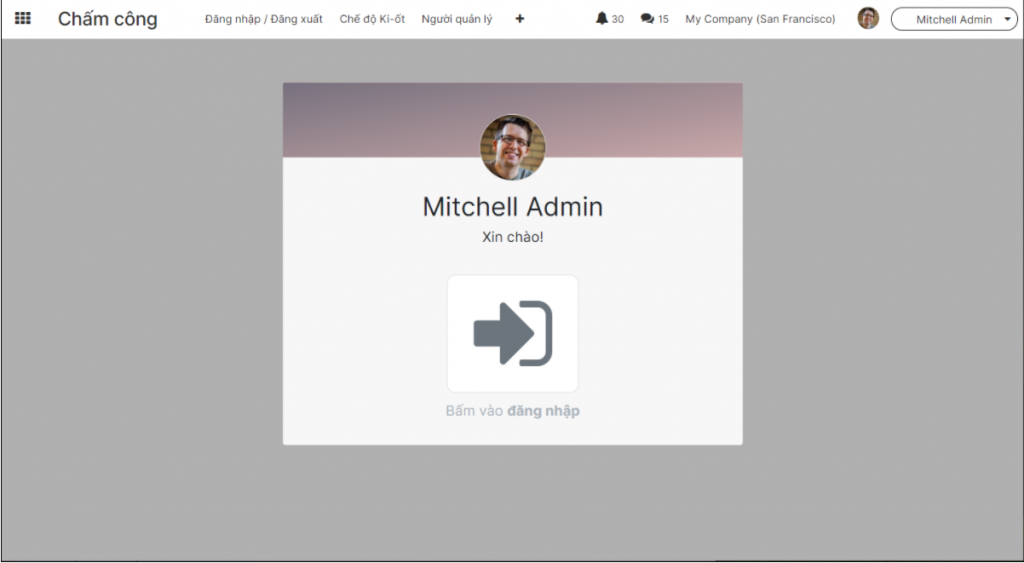Open My Company (San Francisco) switcher
The width and height of the screenshot is (1024, 563).
[x=760, y=19]
